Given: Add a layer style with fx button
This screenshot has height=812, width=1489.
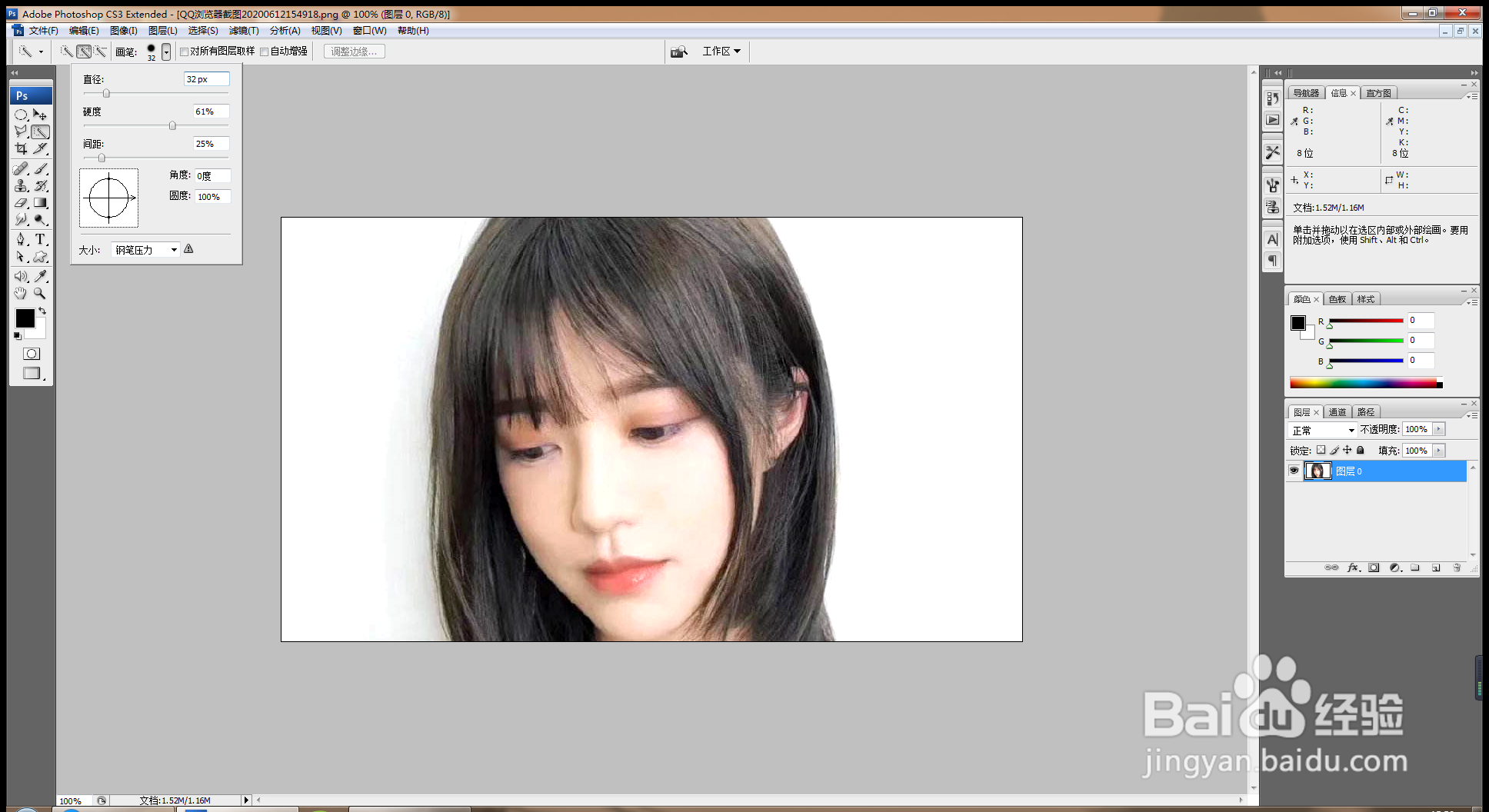Looking at the screenshot, I should pos(1354,567).
